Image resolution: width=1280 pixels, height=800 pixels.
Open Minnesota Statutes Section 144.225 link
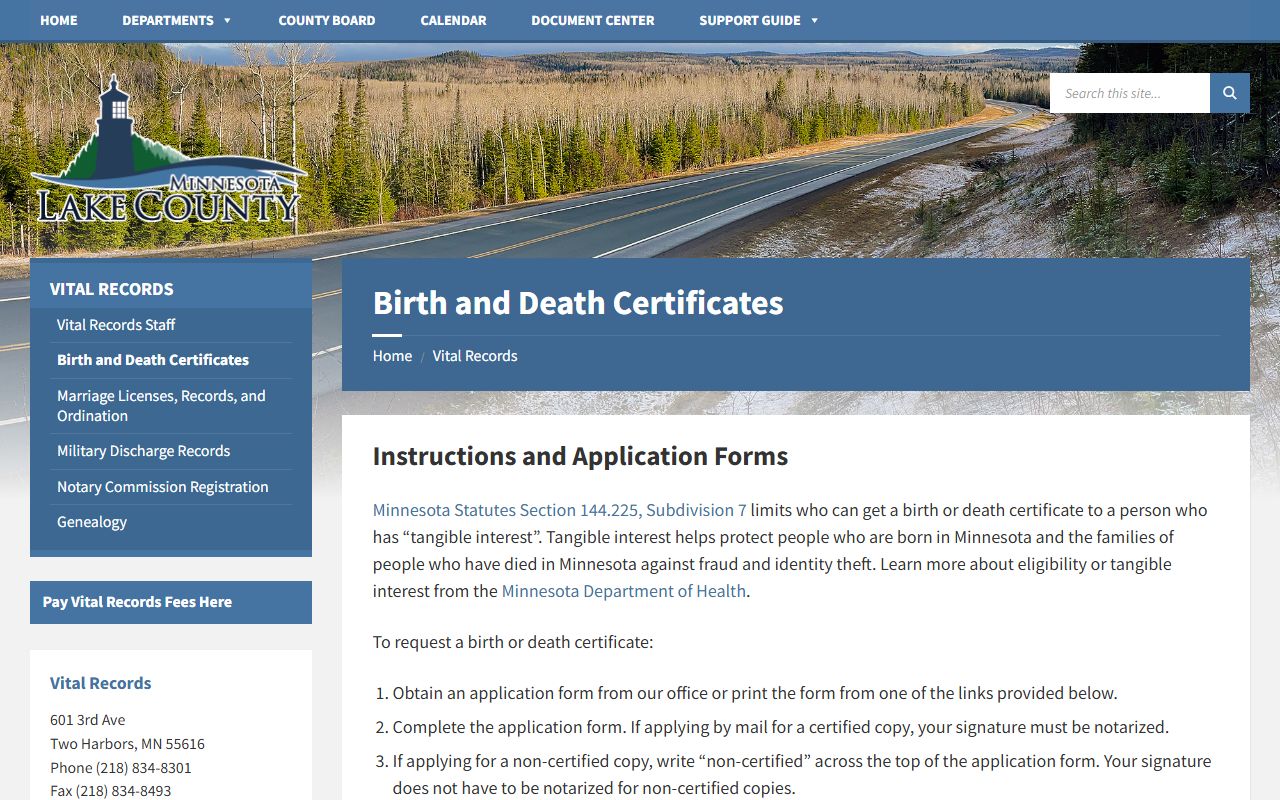pos(560,510)
